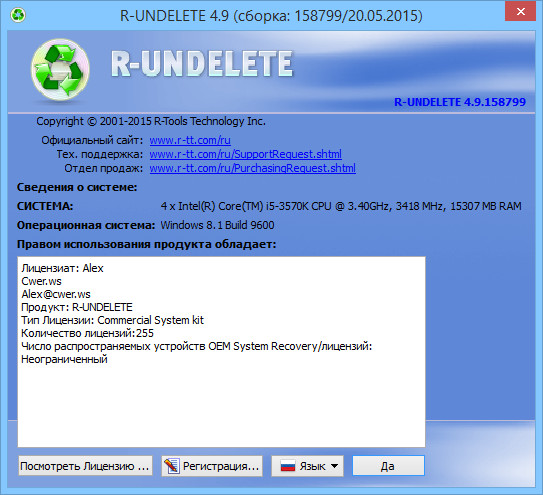Image resolution: width=543 pixels, height=495 pixels.
Task: Click the Правом использования продукта обладает heading
Action: (x=146, y=245)
